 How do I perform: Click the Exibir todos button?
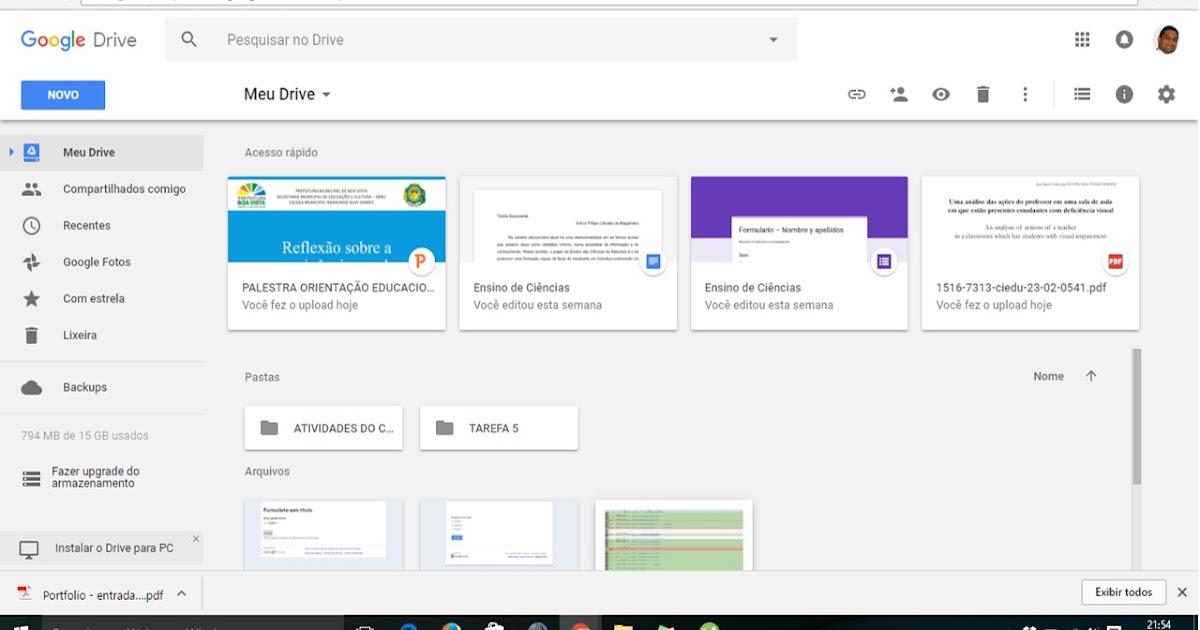(x=1123, y=591)
